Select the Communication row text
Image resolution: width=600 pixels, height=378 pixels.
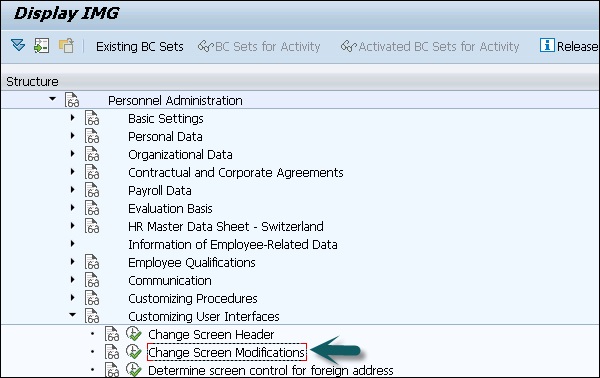pyautogui.click(x=170, y=280)
